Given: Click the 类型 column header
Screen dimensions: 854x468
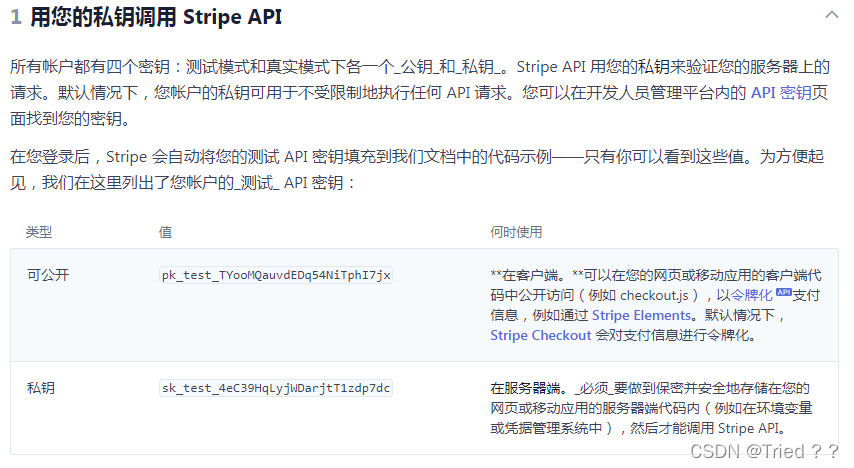Looking at the screenshot, I should tap(39, 232).
